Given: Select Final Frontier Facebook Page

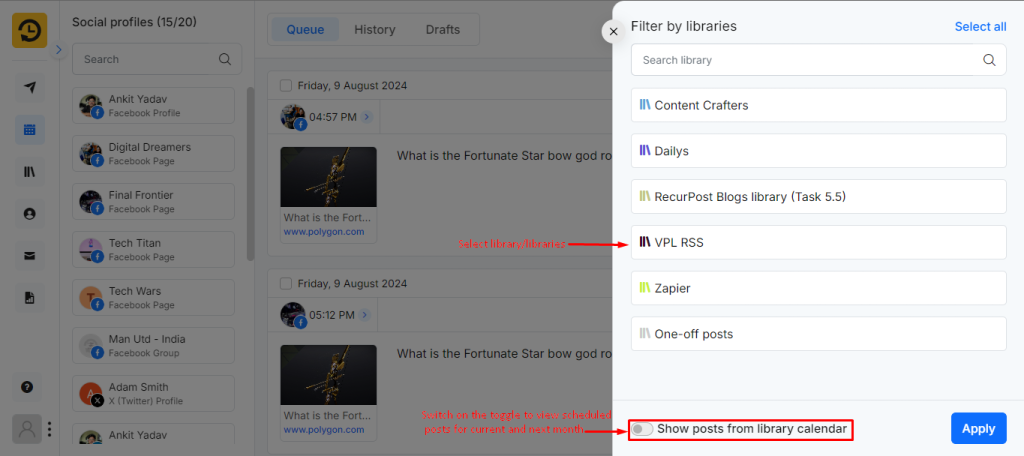Looking at the screenshot, I should [153, 201].
